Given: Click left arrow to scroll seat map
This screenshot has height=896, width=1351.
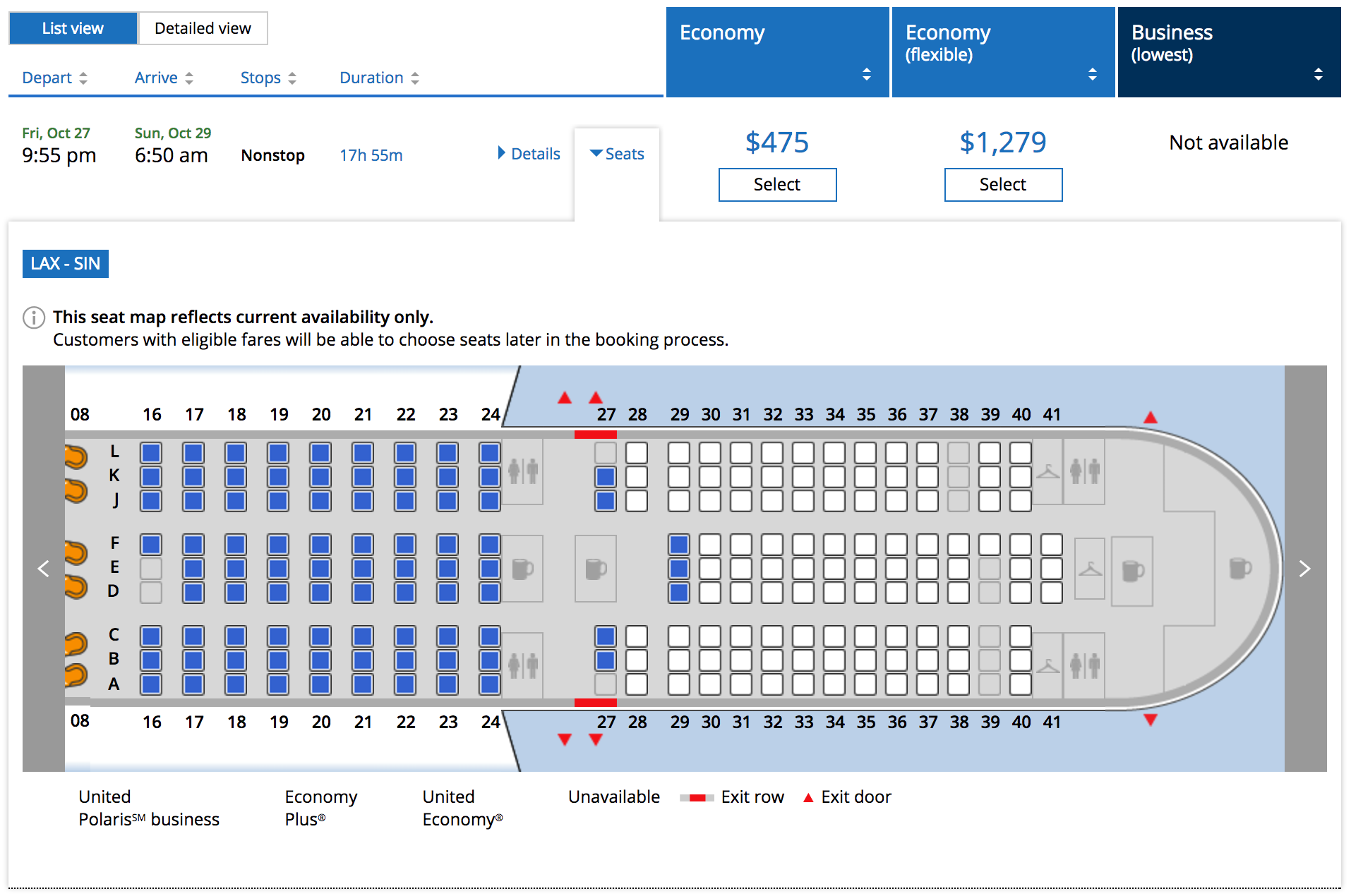Looking at the screenshot, I should tap(43, 569).
